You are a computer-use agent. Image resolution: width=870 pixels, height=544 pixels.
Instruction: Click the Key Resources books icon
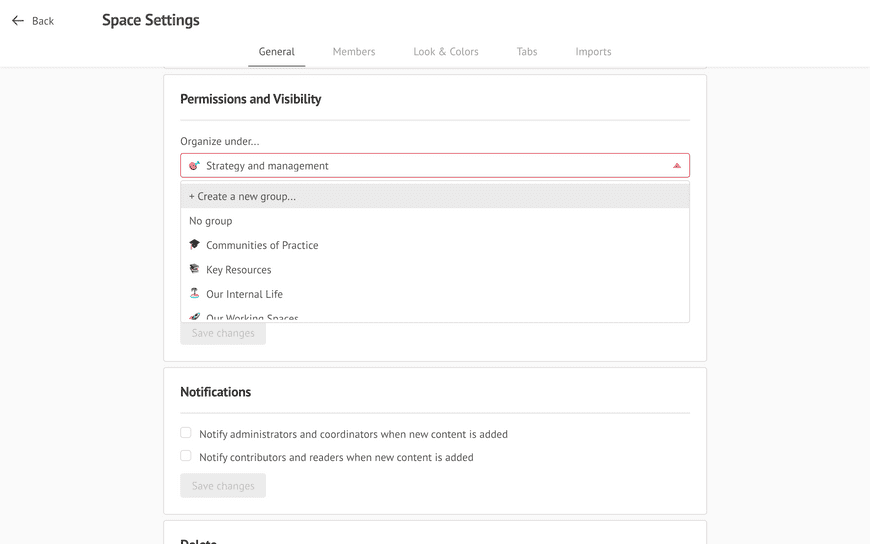pos(194,269)
